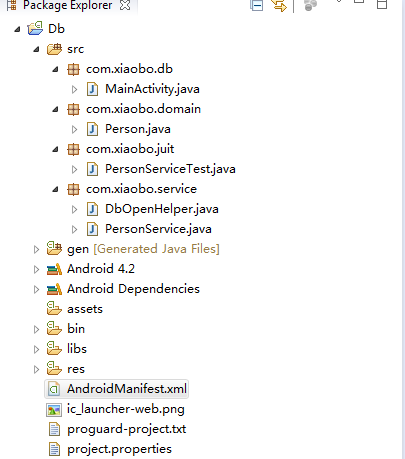Collapse the Db project node
The height and width of the screenshot is (459, 405).
click(17, 29)
